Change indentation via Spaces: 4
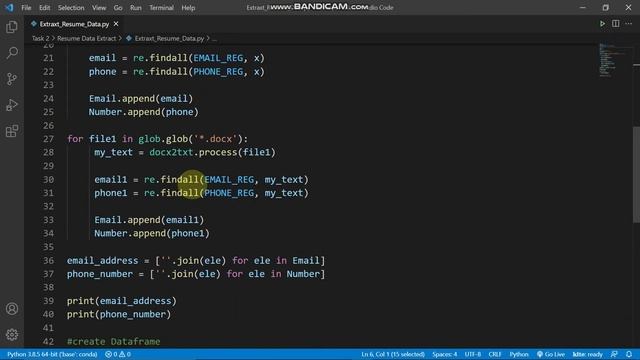The width and height of the screenshot is (640, 360). click(x=444, y=354)
